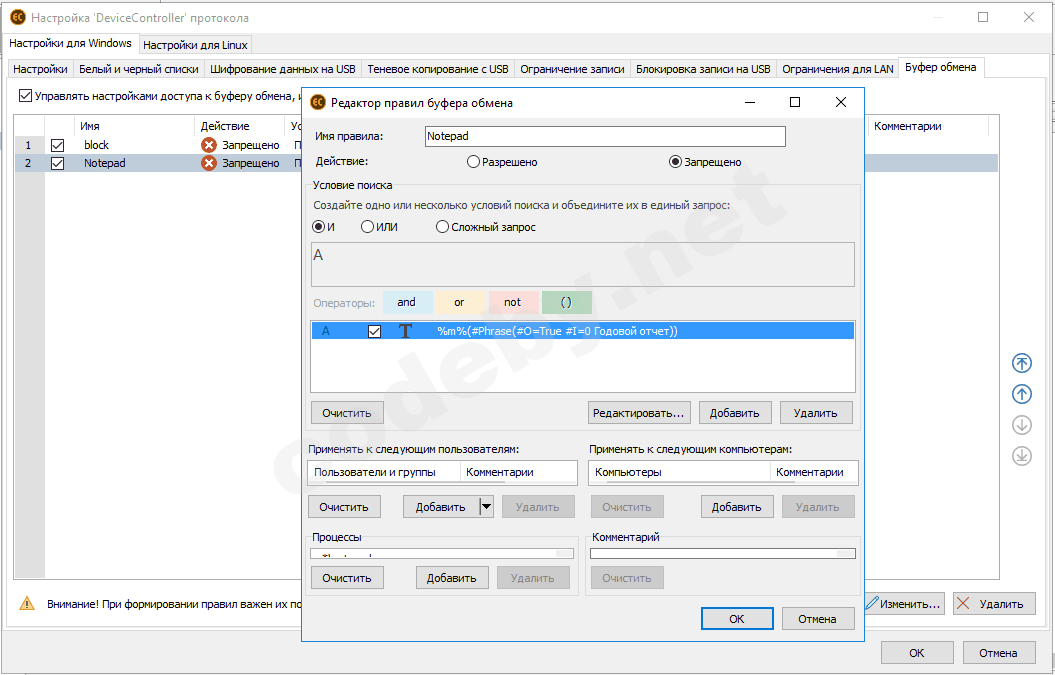Click the move-down arrow icon

[x=1021, y=425]
